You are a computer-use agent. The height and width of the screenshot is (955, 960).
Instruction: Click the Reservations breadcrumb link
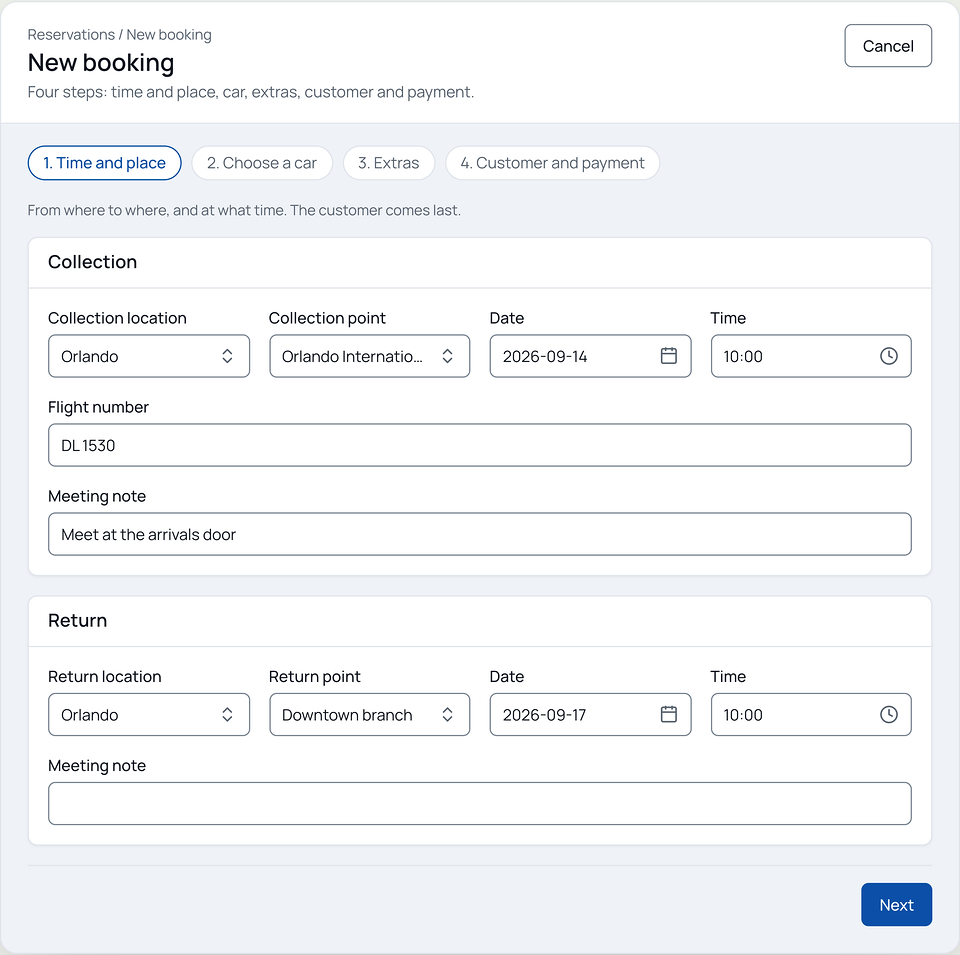pyautogui.click(x=71, y=35)
